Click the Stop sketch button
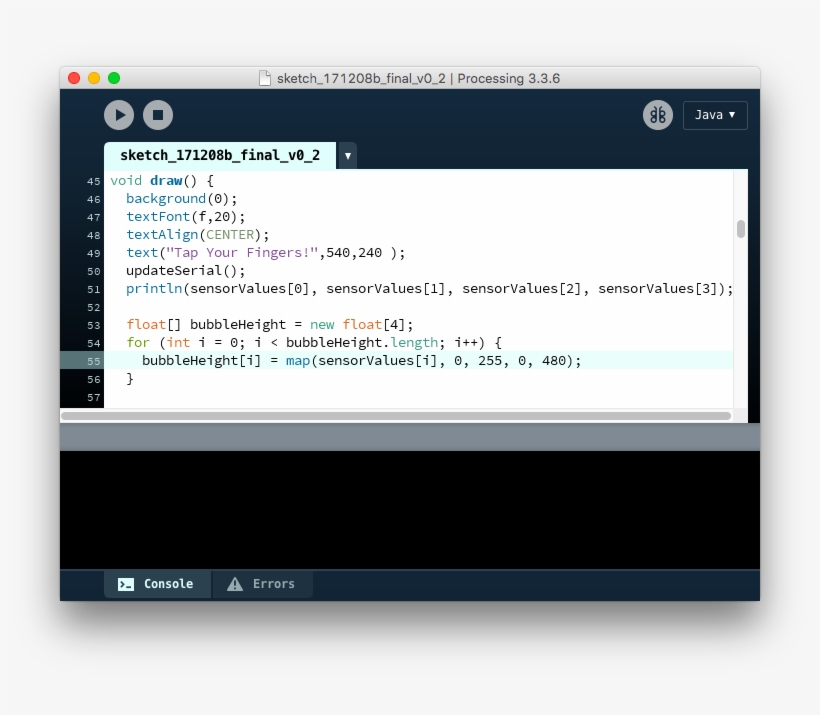 coord(158,115)
